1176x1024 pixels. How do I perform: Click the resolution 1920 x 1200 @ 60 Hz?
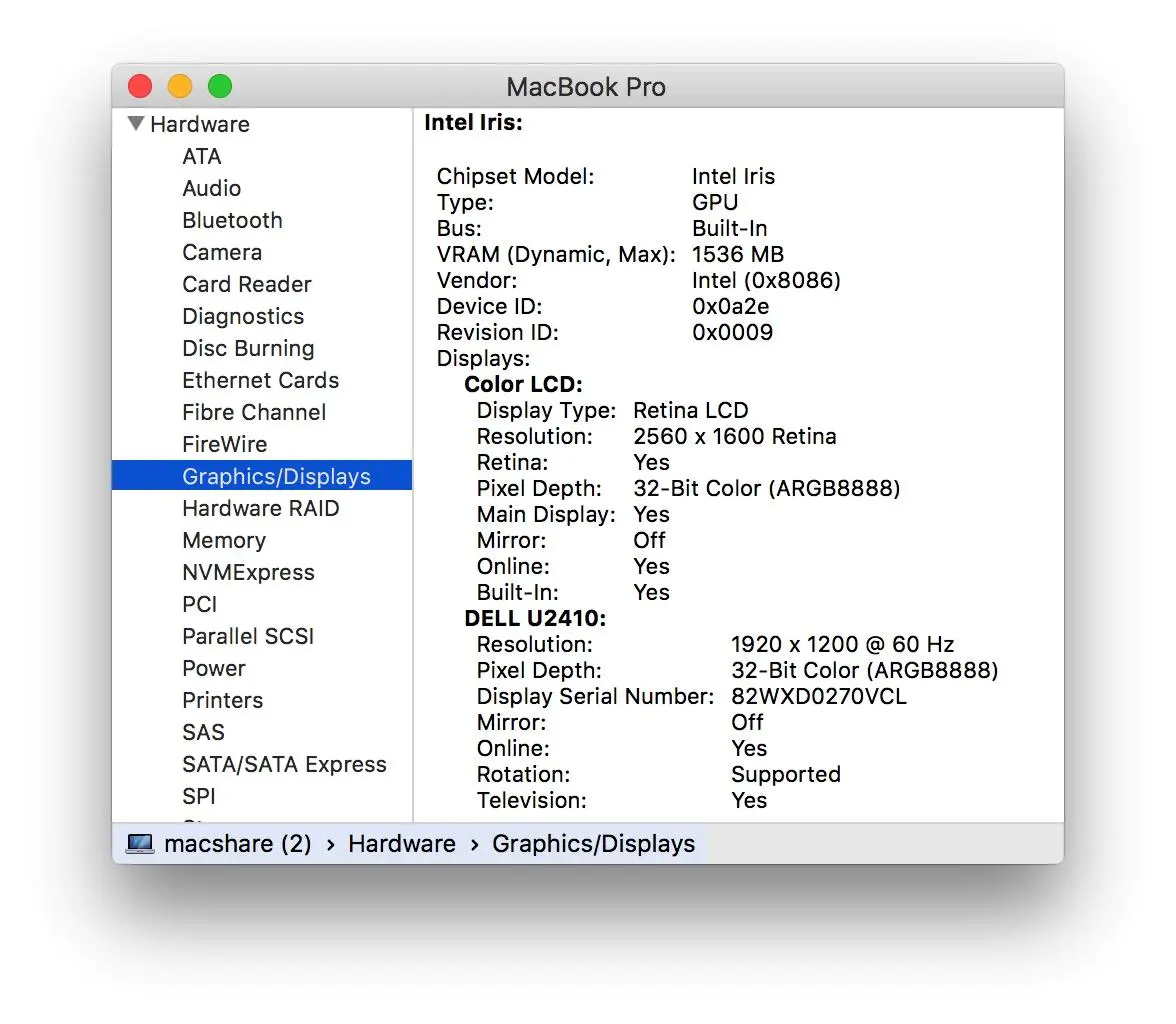click(x=843, y=644)
